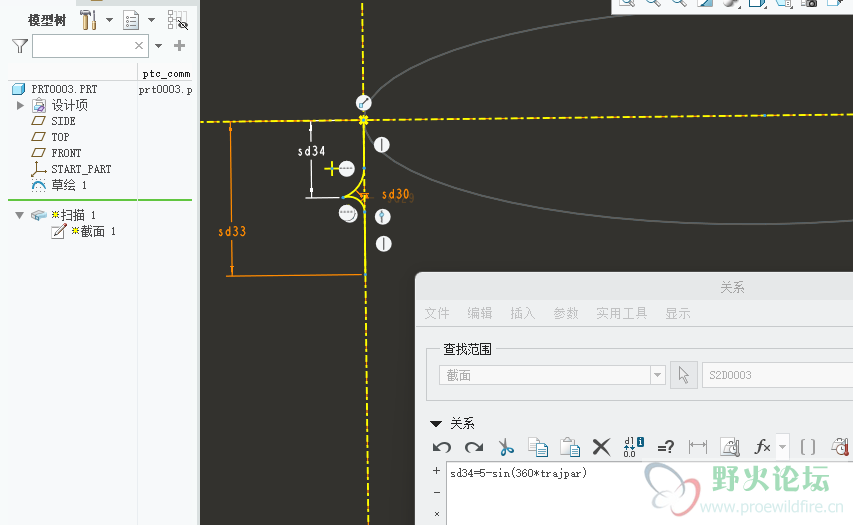This screenshot has width=853, height=525.
Task: Click the plus icon beside the search field
Action: click(x=180, y=46)
